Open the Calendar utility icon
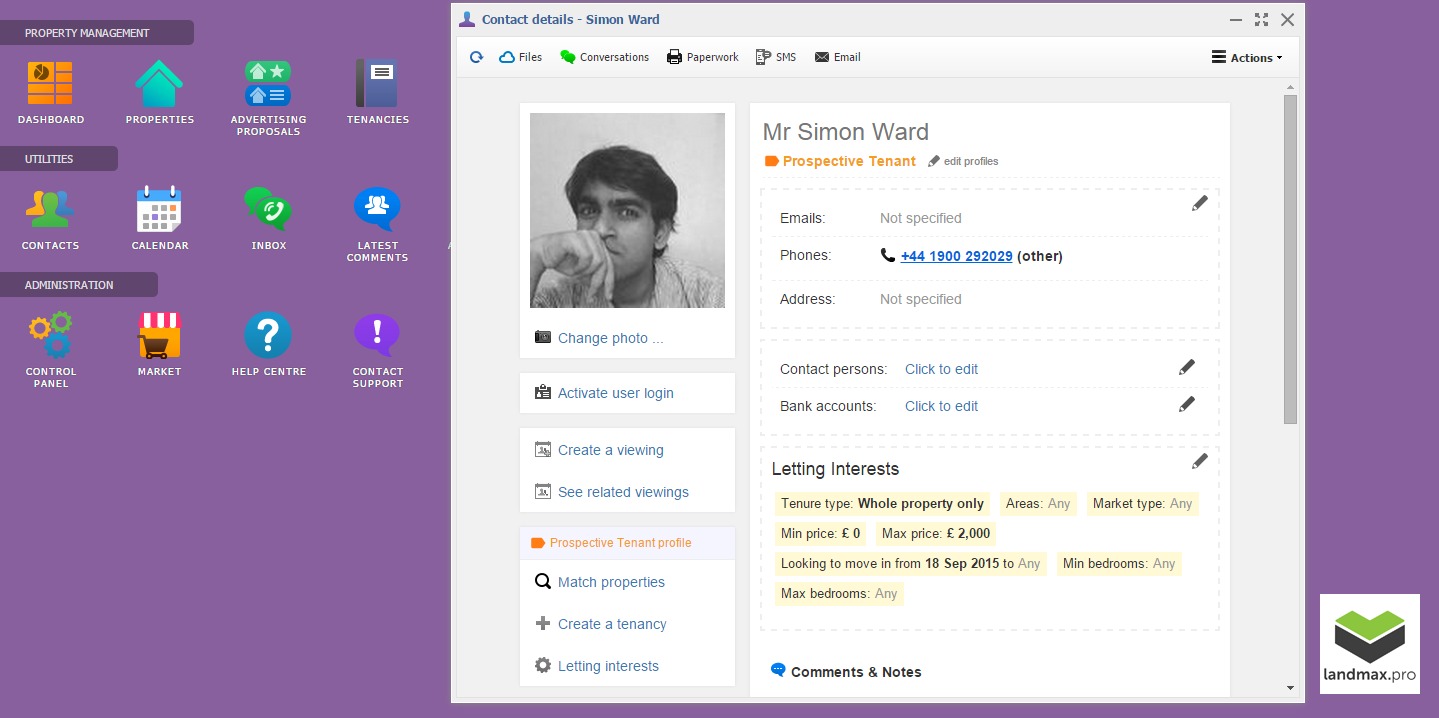The width and height of the screenshot is (1439, 718). [x=159, y=210]
